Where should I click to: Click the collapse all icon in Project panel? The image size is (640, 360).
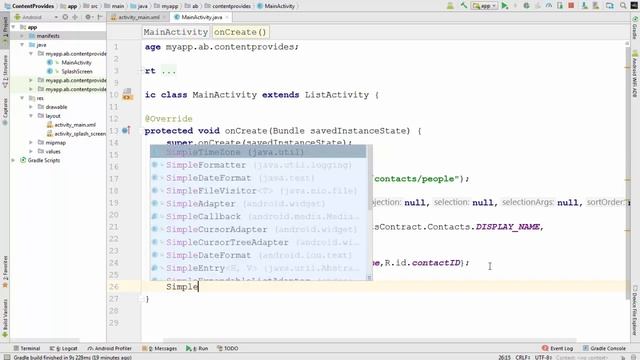tap(75, 17)
